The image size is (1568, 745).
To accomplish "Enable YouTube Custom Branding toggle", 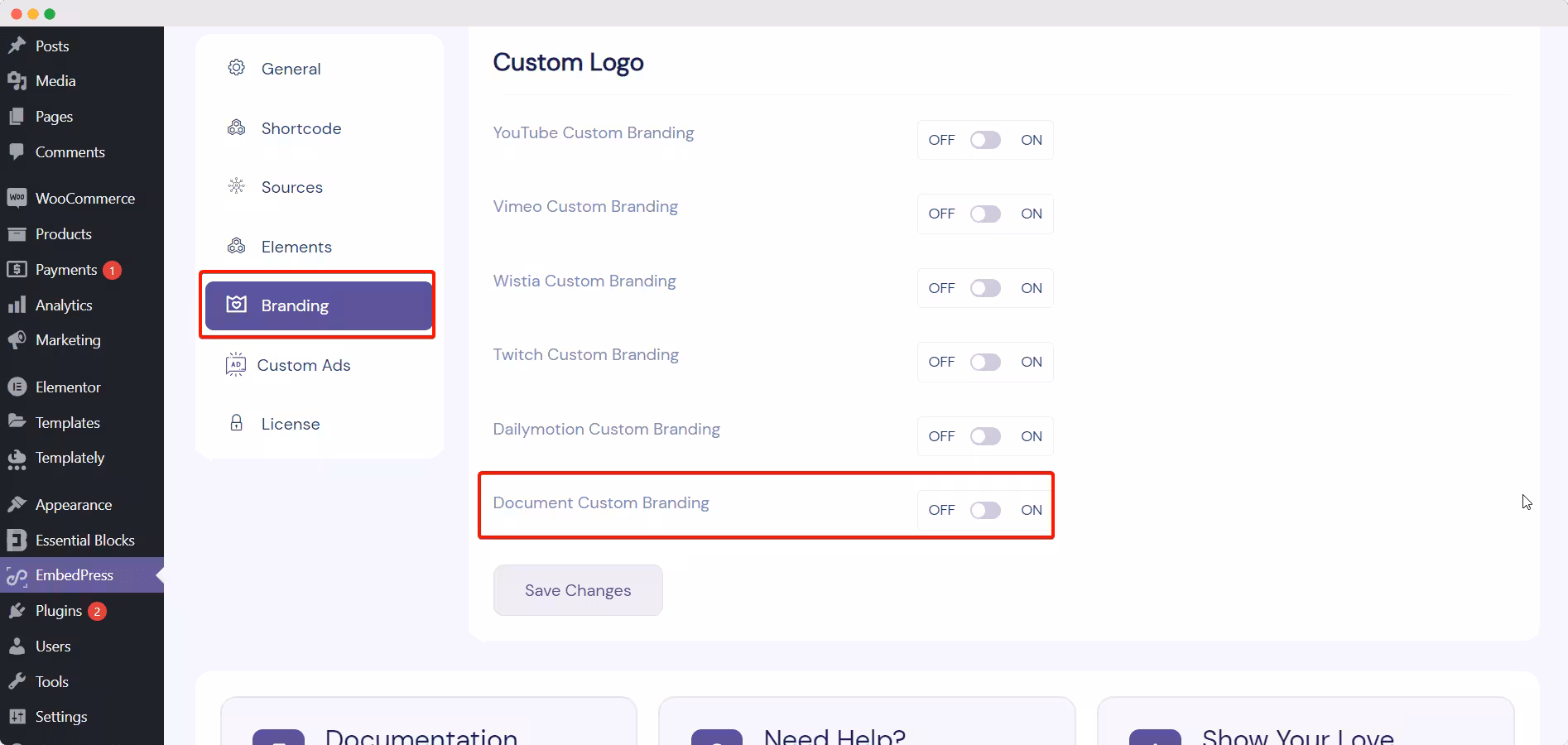I will [985, 140].
